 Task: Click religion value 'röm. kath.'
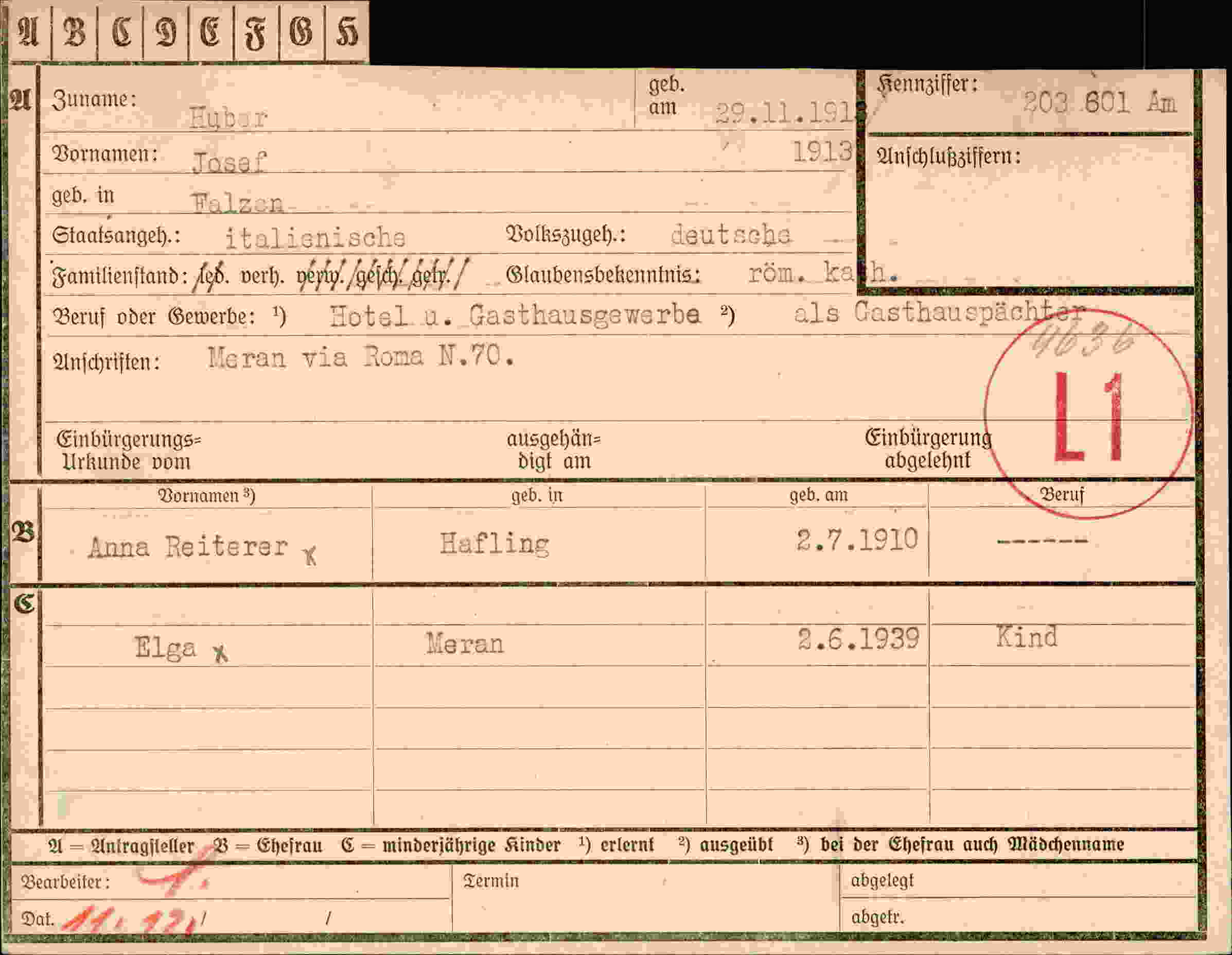[x=823, y=273]
